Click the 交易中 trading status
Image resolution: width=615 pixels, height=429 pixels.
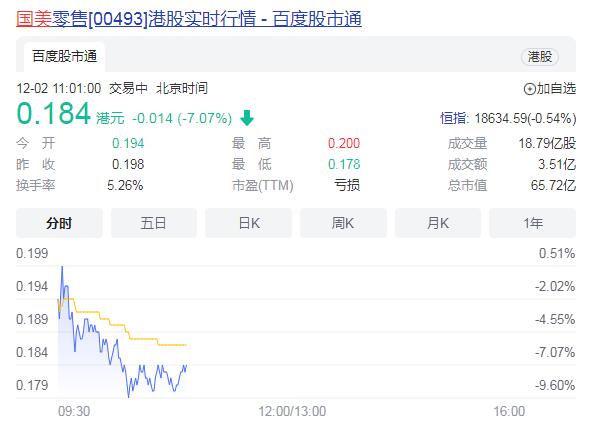(128, 89)
